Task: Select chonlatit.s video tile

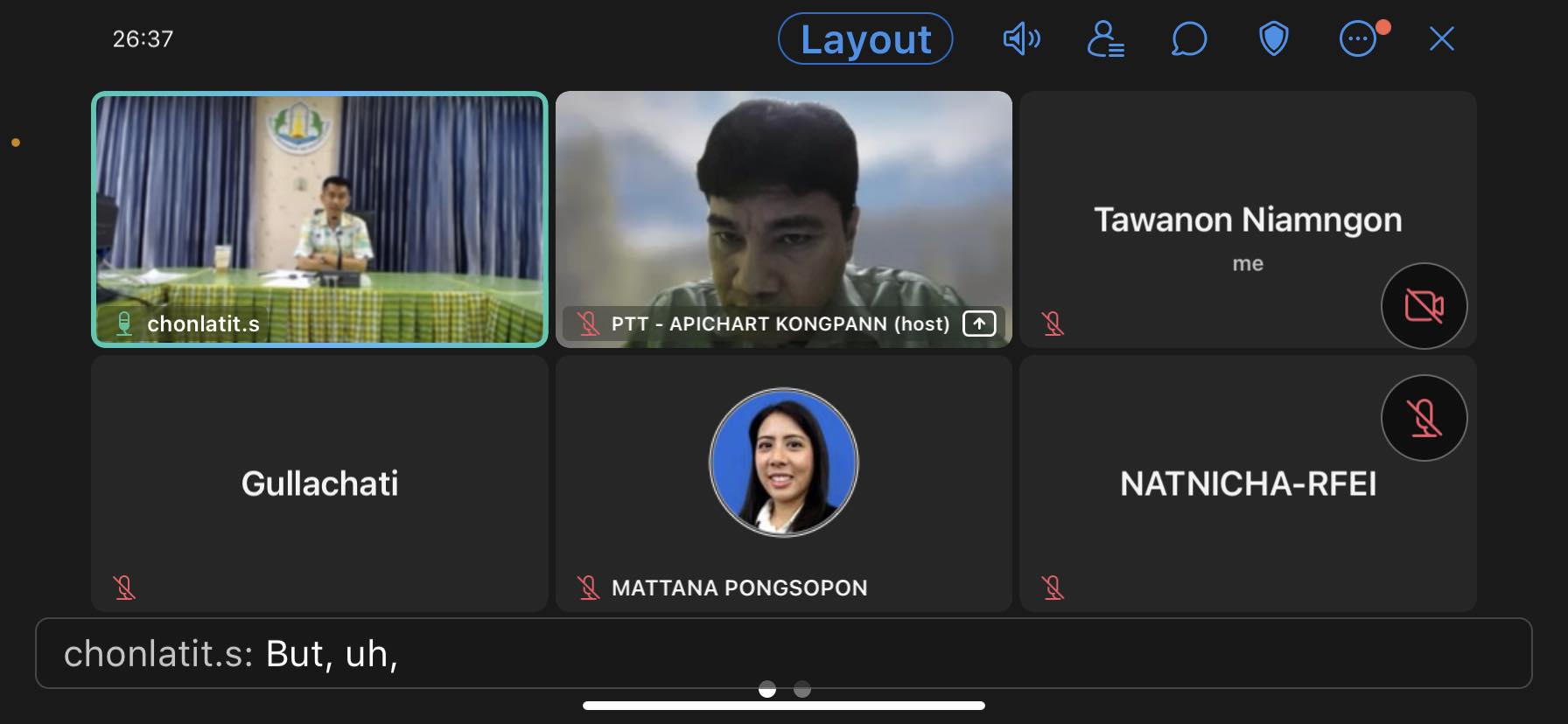Action: point(319,219)
